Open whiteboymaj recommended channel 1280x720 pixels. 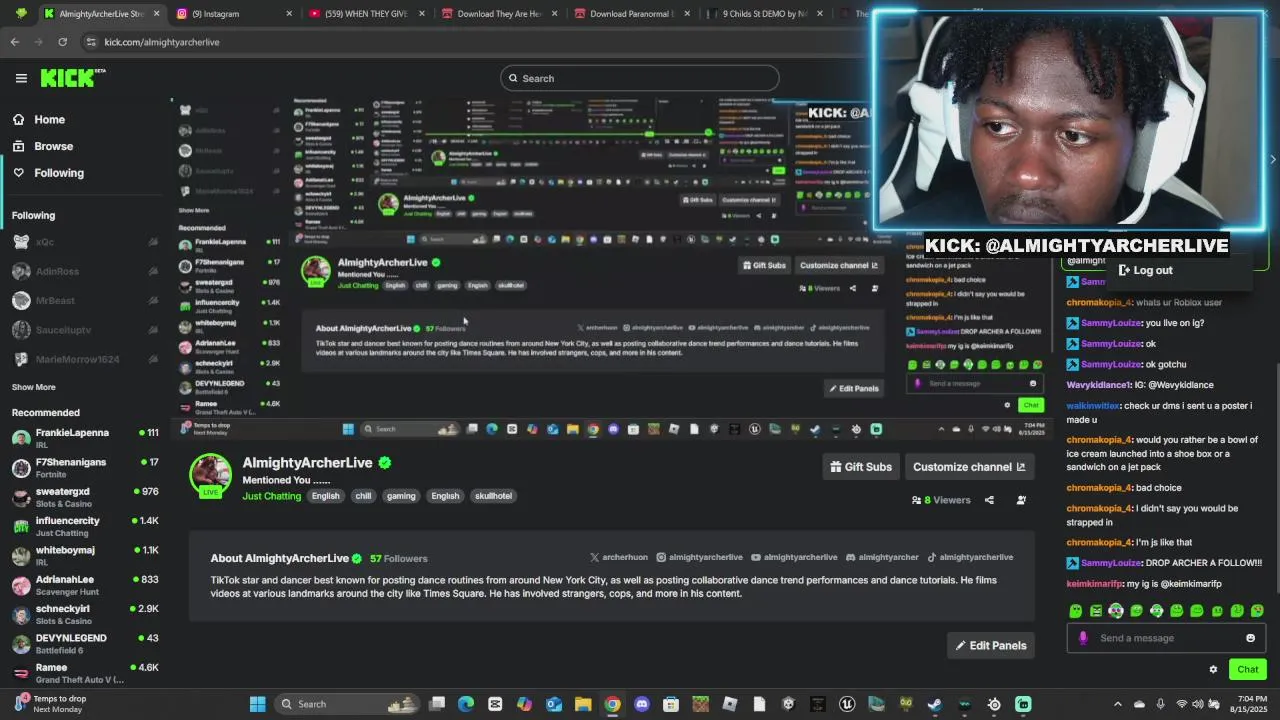point(85,555)
